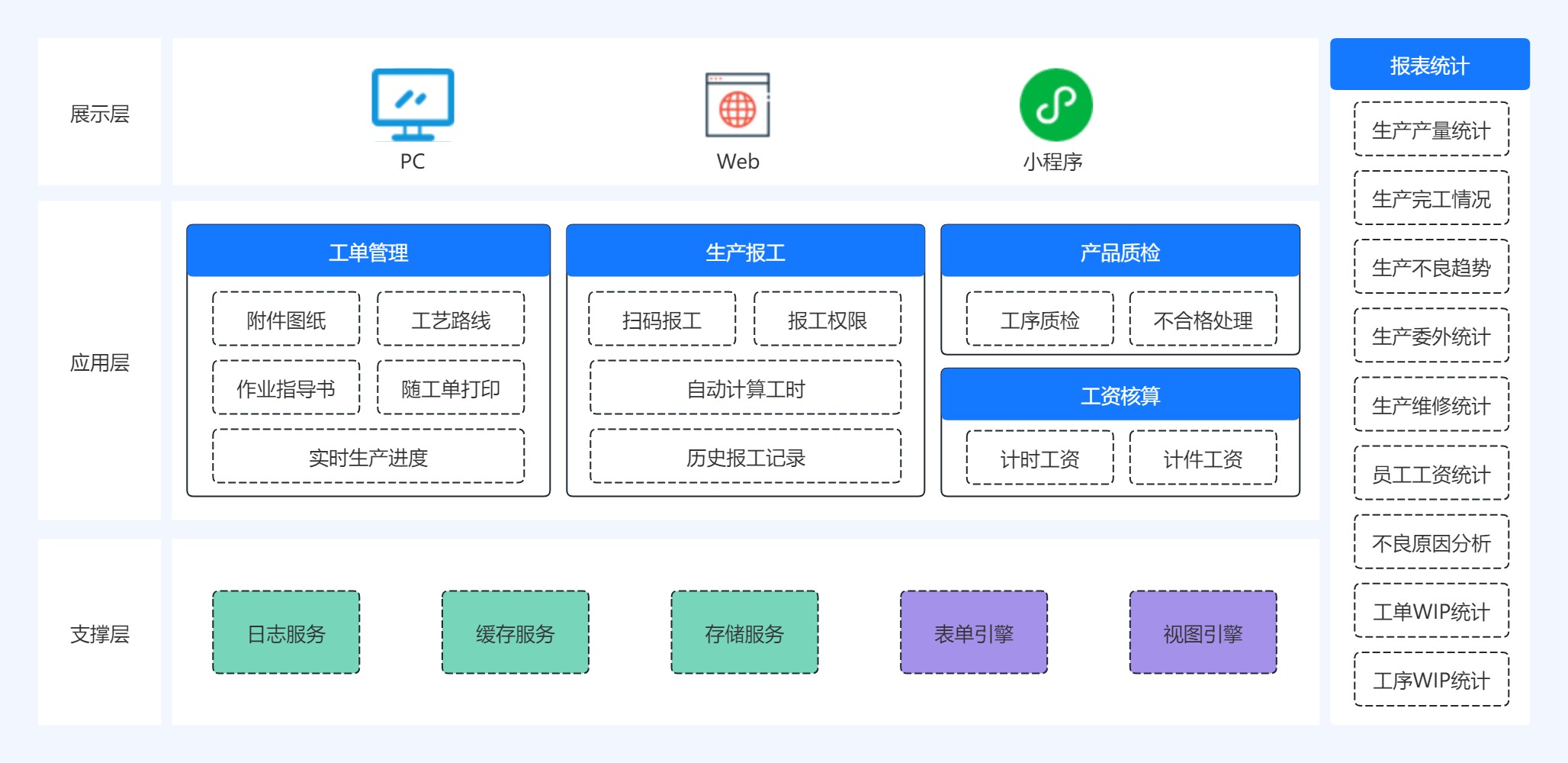Click the green 小程序 mini program icon
1568x763 pixels.
pos(1056,105)
